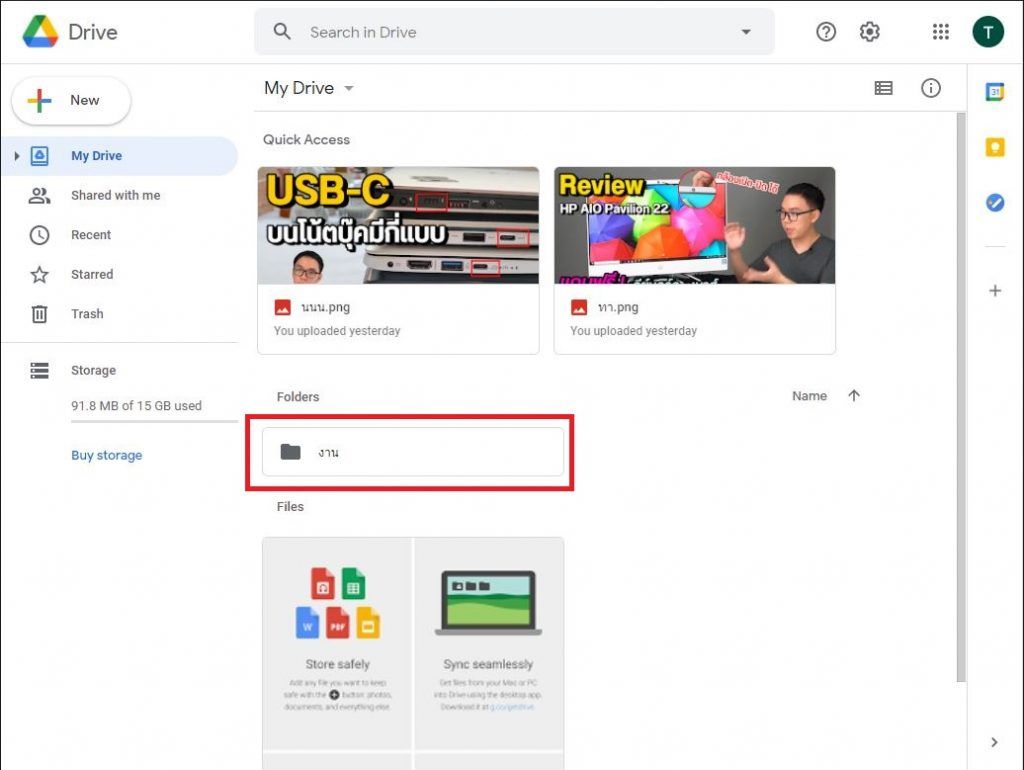1024x770 pixels.
Task: Switch to the Shared with me section
Action: [x=115, y=195]
